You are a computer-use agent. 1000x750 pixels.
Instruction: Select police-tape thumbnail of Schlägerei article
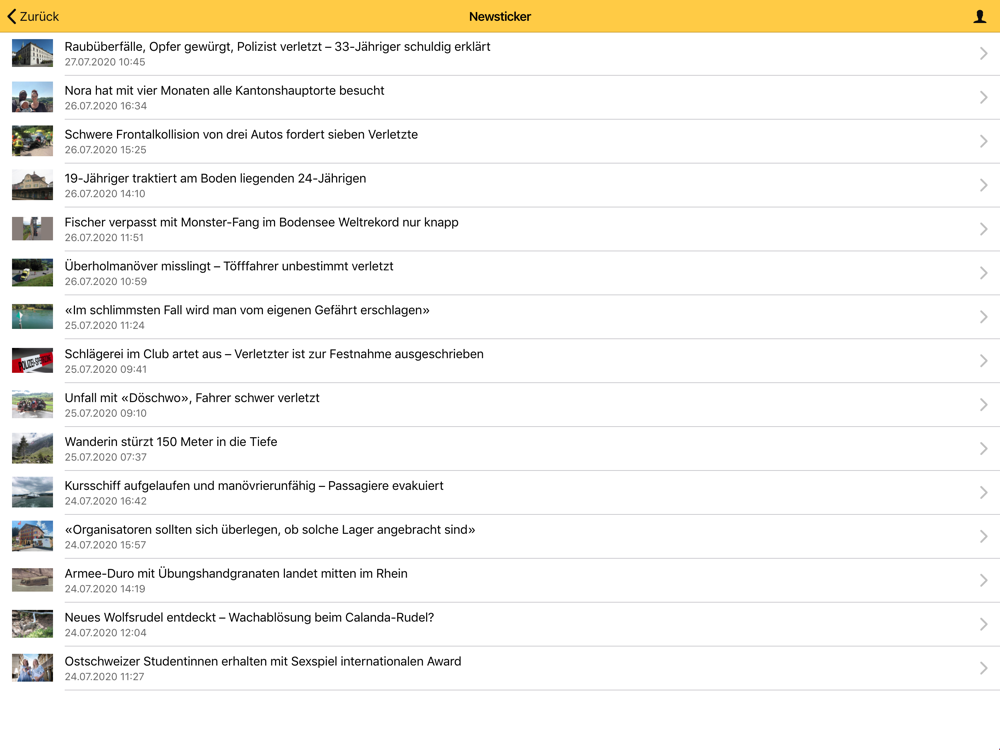(33, 361)
